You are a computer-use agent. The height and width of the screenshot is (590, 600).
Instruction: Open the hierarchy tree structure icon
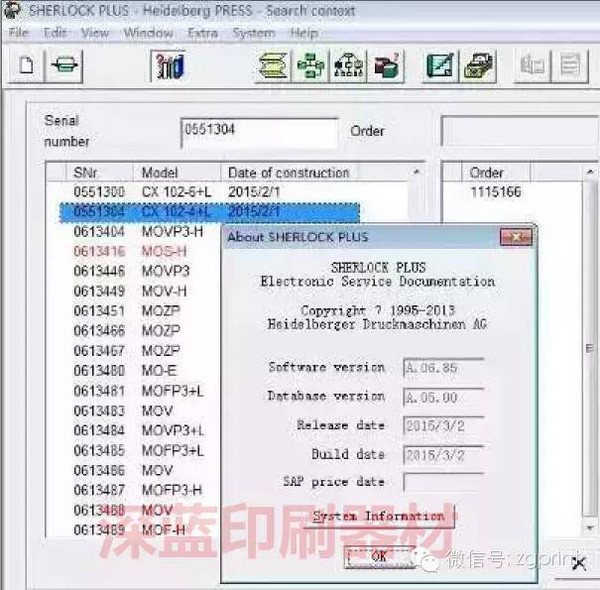(348, 66)
